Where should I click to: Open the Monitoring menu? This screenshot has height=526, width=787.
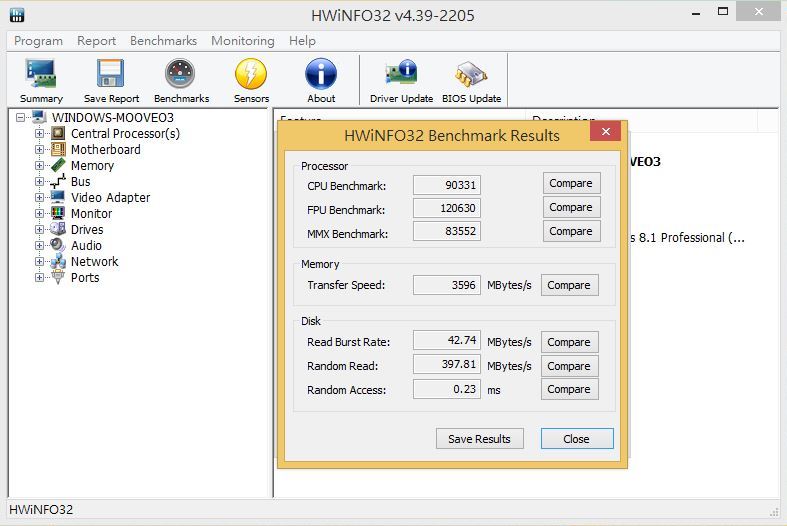(243, 41)
